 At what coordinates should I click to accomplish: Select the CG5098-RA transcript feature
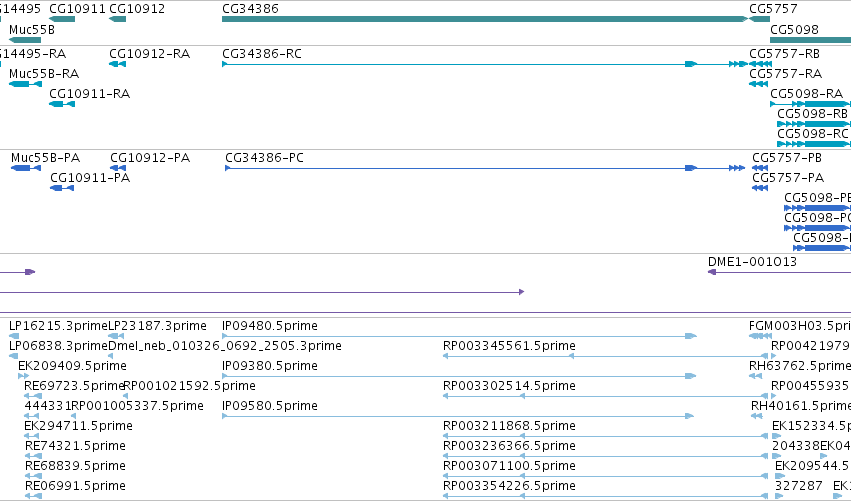pos(810,104)
